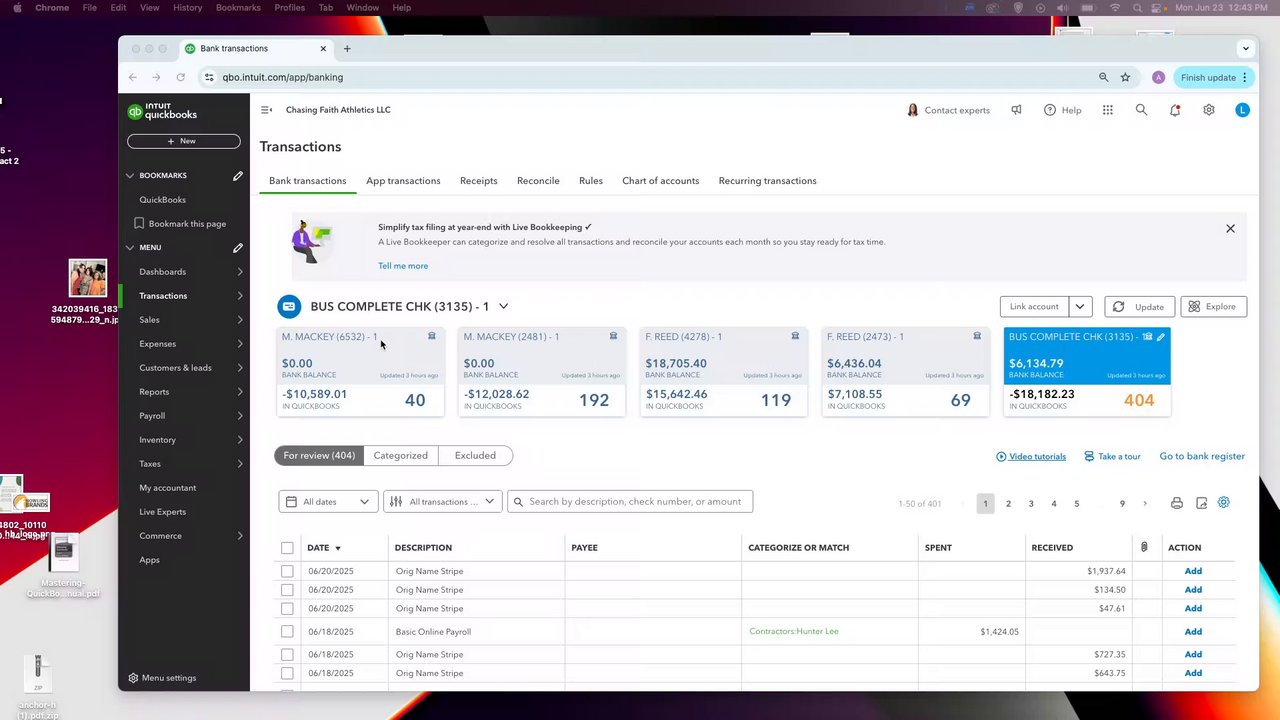1280x720 pixels.
Task: Open the QuickBooks settings gear icon
Action: 1209,110
